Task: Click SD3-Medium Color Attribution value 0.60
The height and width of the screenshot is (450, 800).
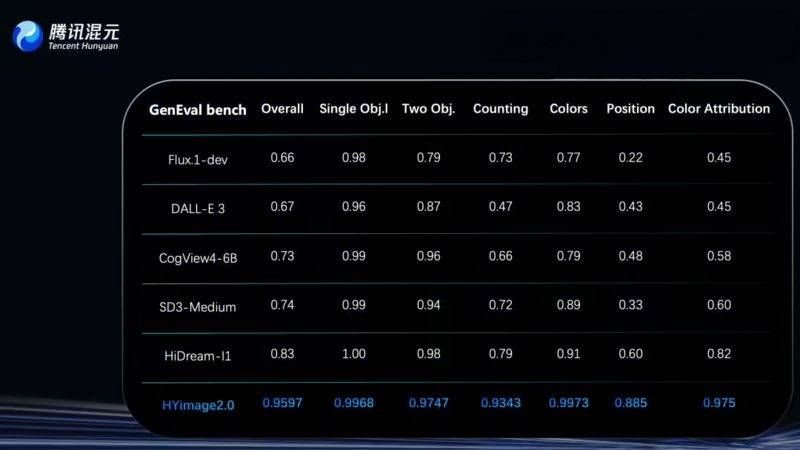Action: pos(719,305)
